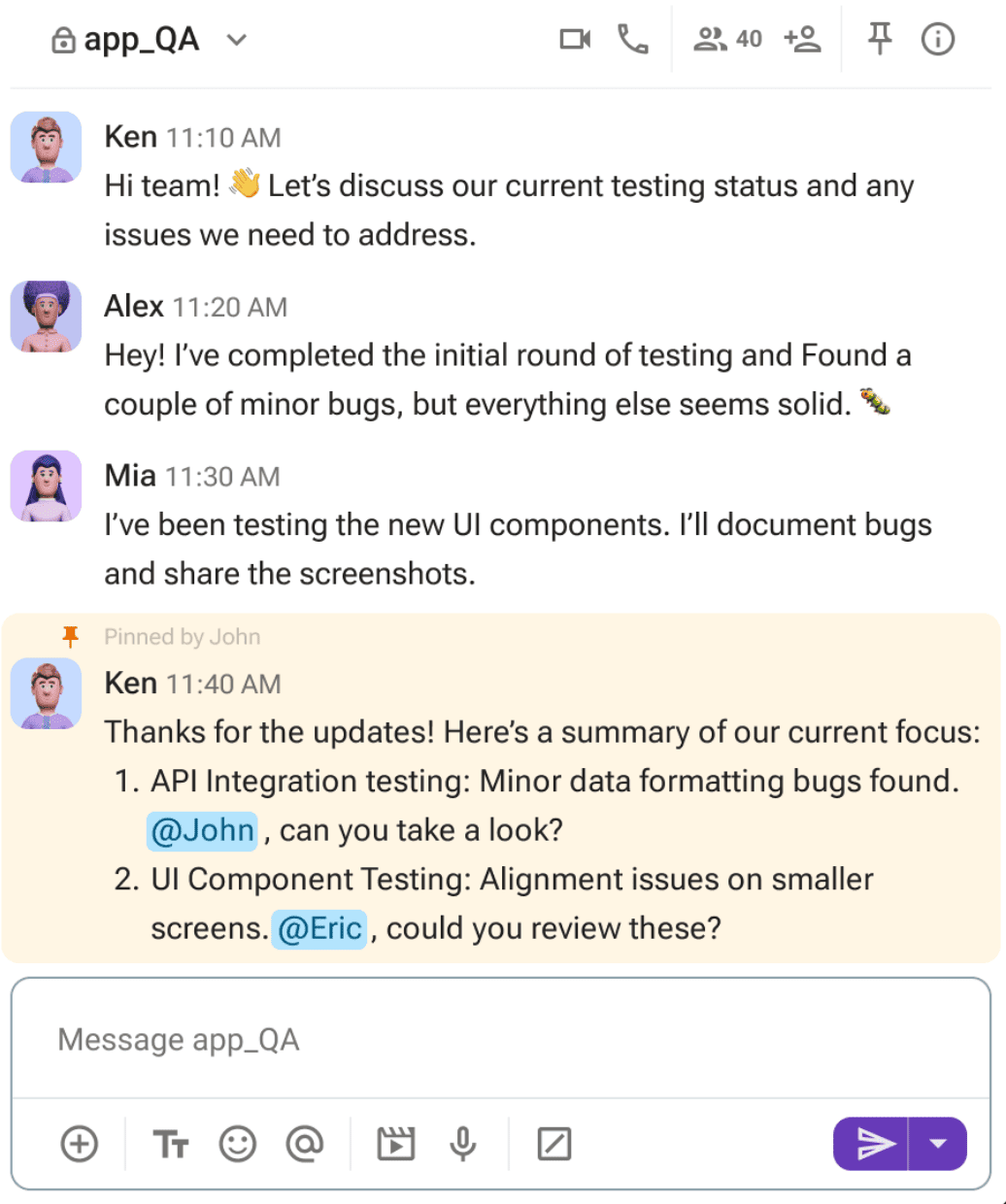The height and width of the screenshot is (1204, 1006).
Task: Open @John's profile from the mention
Action: tap(202, 830)
